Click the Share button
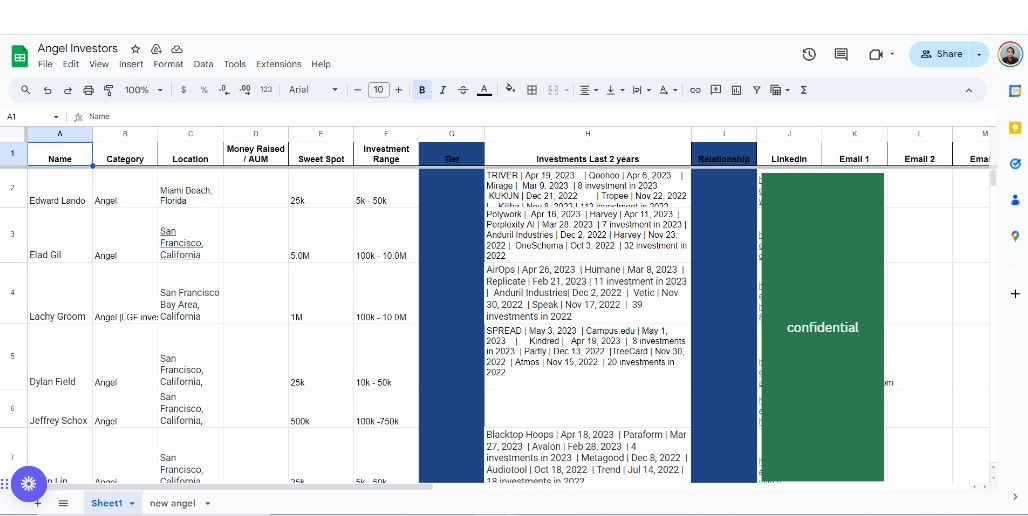The height and width of the screenshot is (516, 1028). pyautogui.click(x=940, y=54)
